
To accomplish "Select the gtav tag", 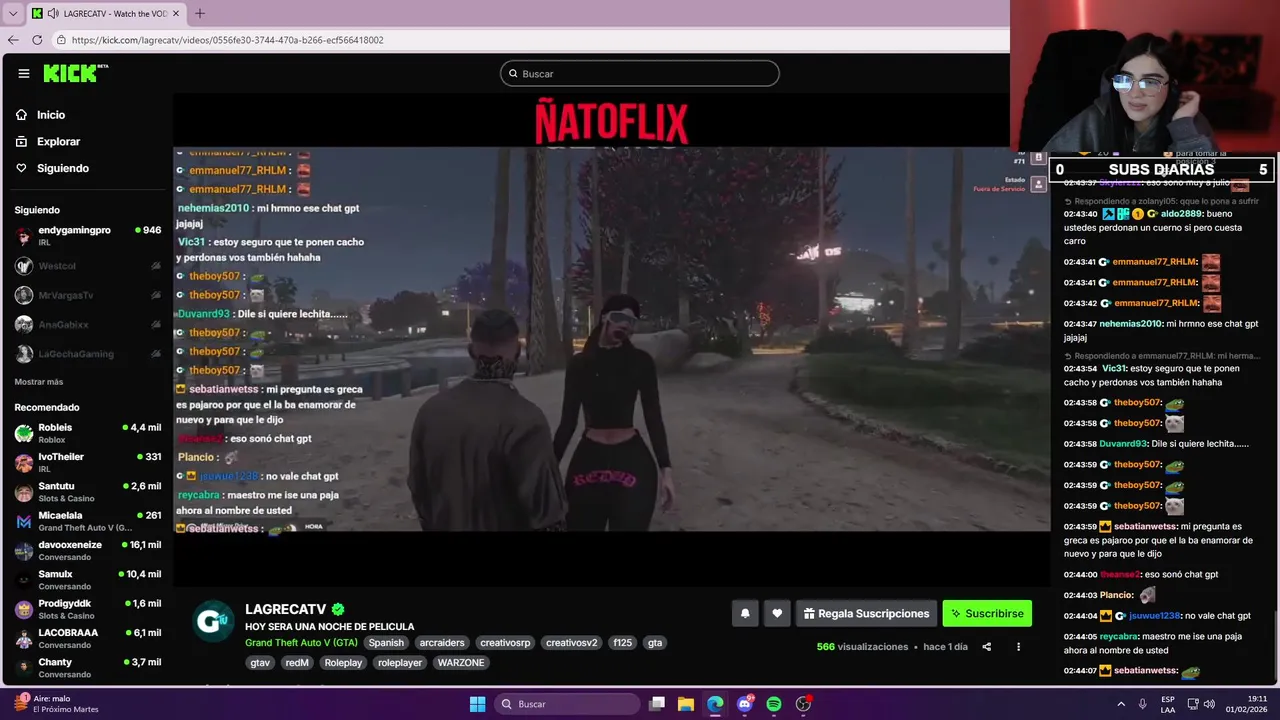I will pyautogui.click(x=260, y=663).
